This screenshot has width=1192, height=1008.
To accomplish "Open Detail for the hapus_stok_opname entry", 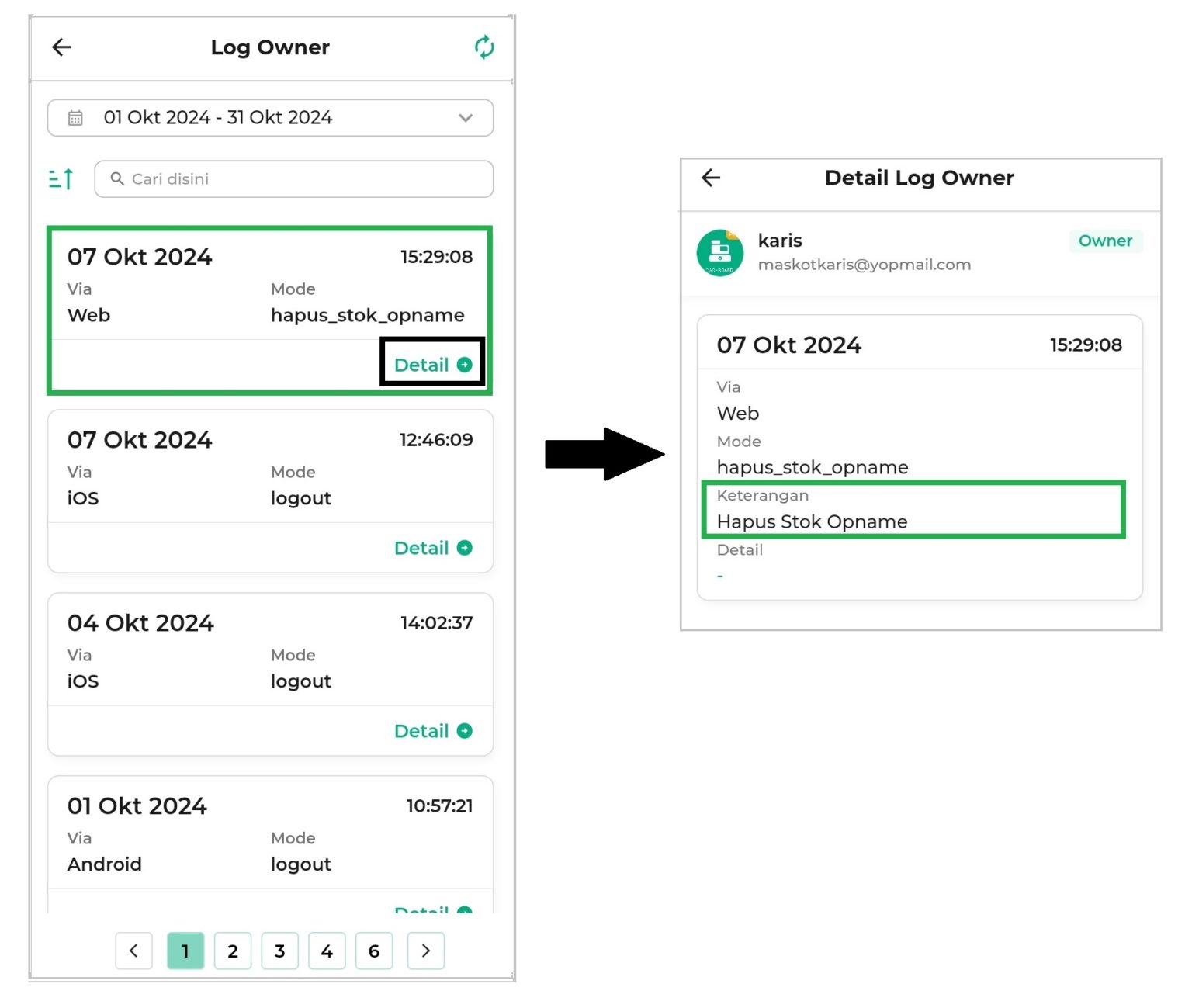I will tap(423, 365).
